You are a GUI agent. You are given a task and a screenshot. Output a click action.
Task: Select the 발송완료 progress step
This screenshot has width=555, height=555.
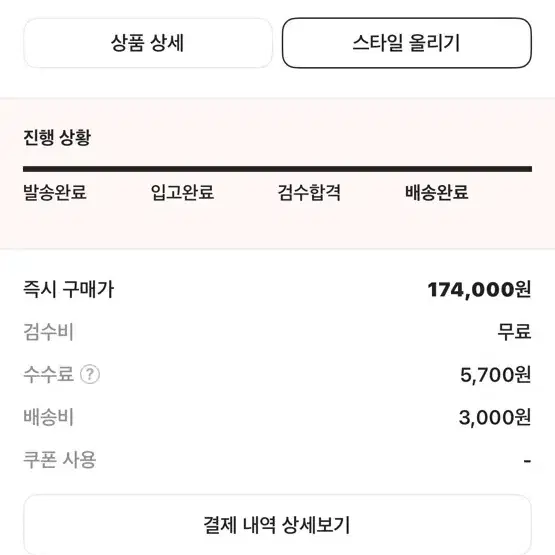pos(55,193)
